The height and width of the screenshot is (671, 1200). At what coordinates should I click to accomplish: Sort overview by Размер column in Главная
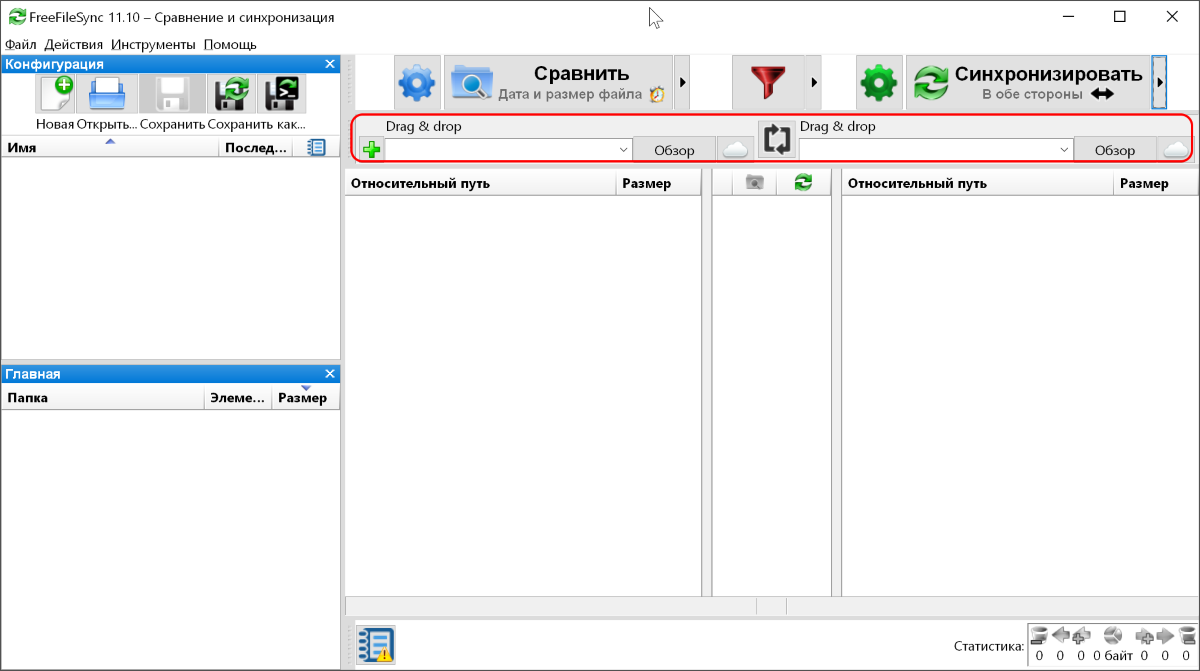pos(305,398)
